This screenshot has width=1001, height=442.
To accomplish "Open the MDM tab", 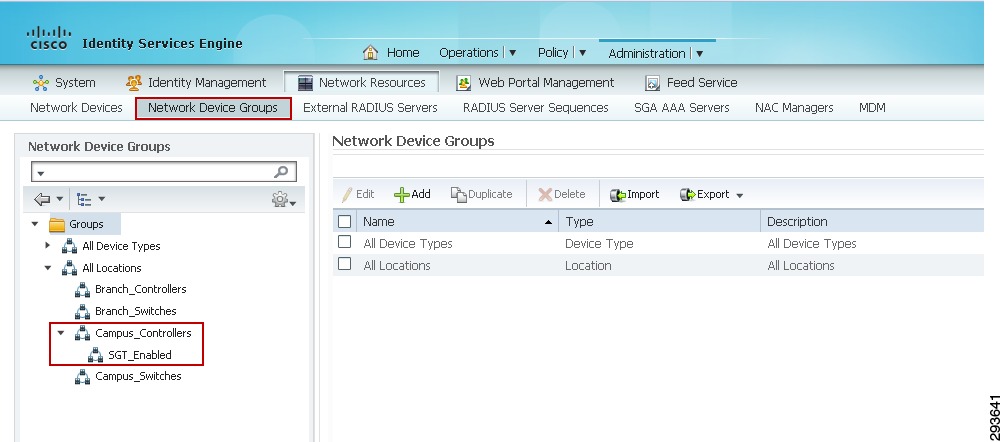I will (872, 108).
